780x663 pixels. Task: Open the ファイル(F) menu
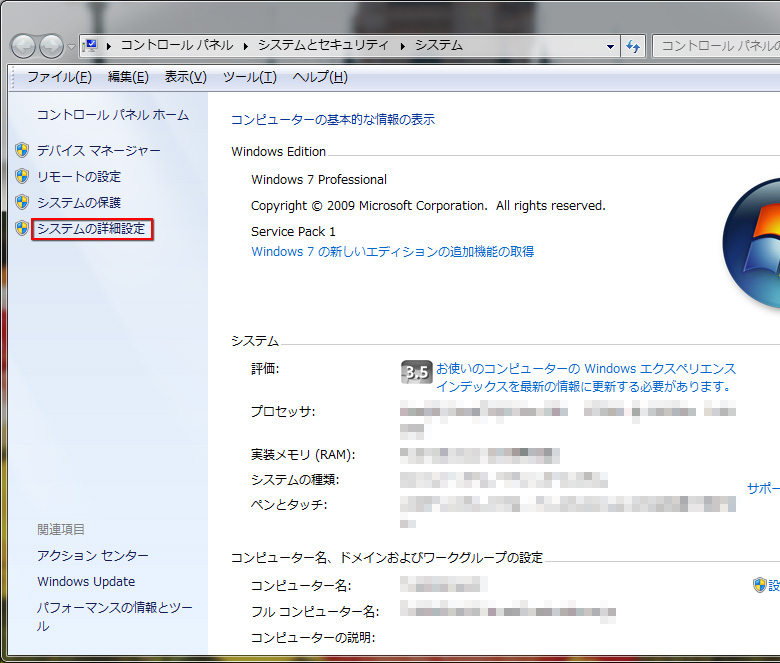coord(59,77)
